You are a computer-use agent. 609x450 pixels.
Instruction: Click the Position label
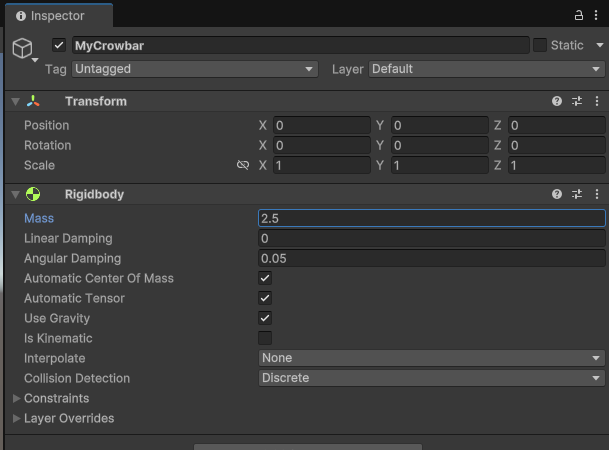tap(47, 125)
